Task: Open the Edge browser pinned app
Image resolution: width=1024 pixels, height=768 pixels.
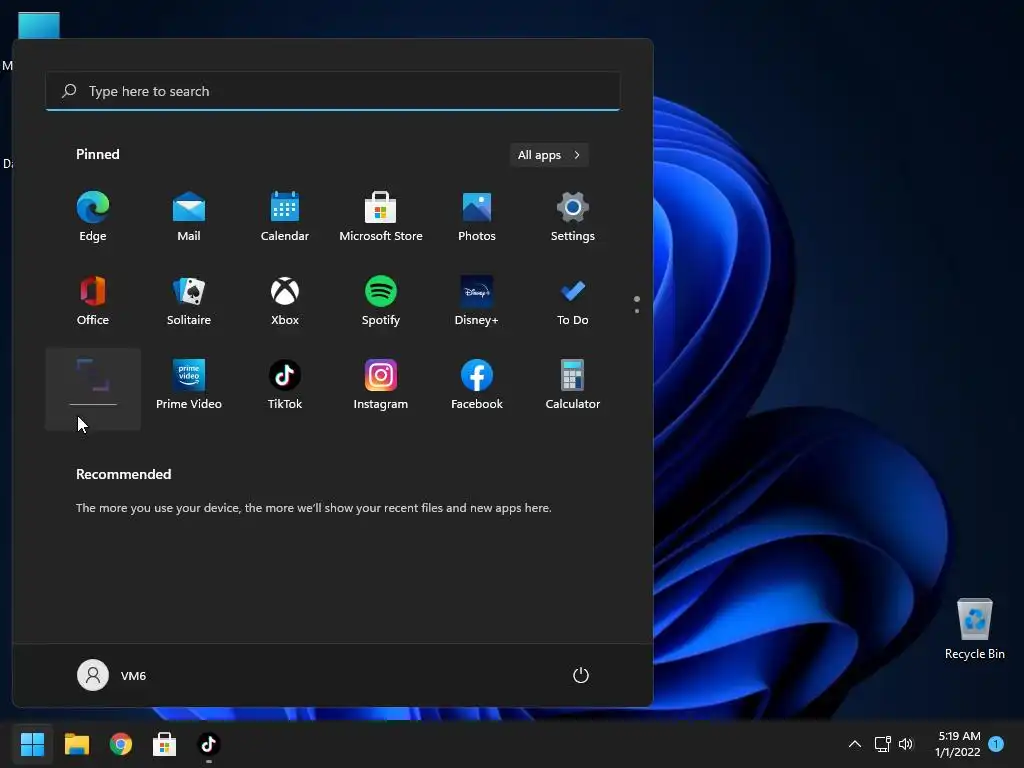Action: coord(93,216)
